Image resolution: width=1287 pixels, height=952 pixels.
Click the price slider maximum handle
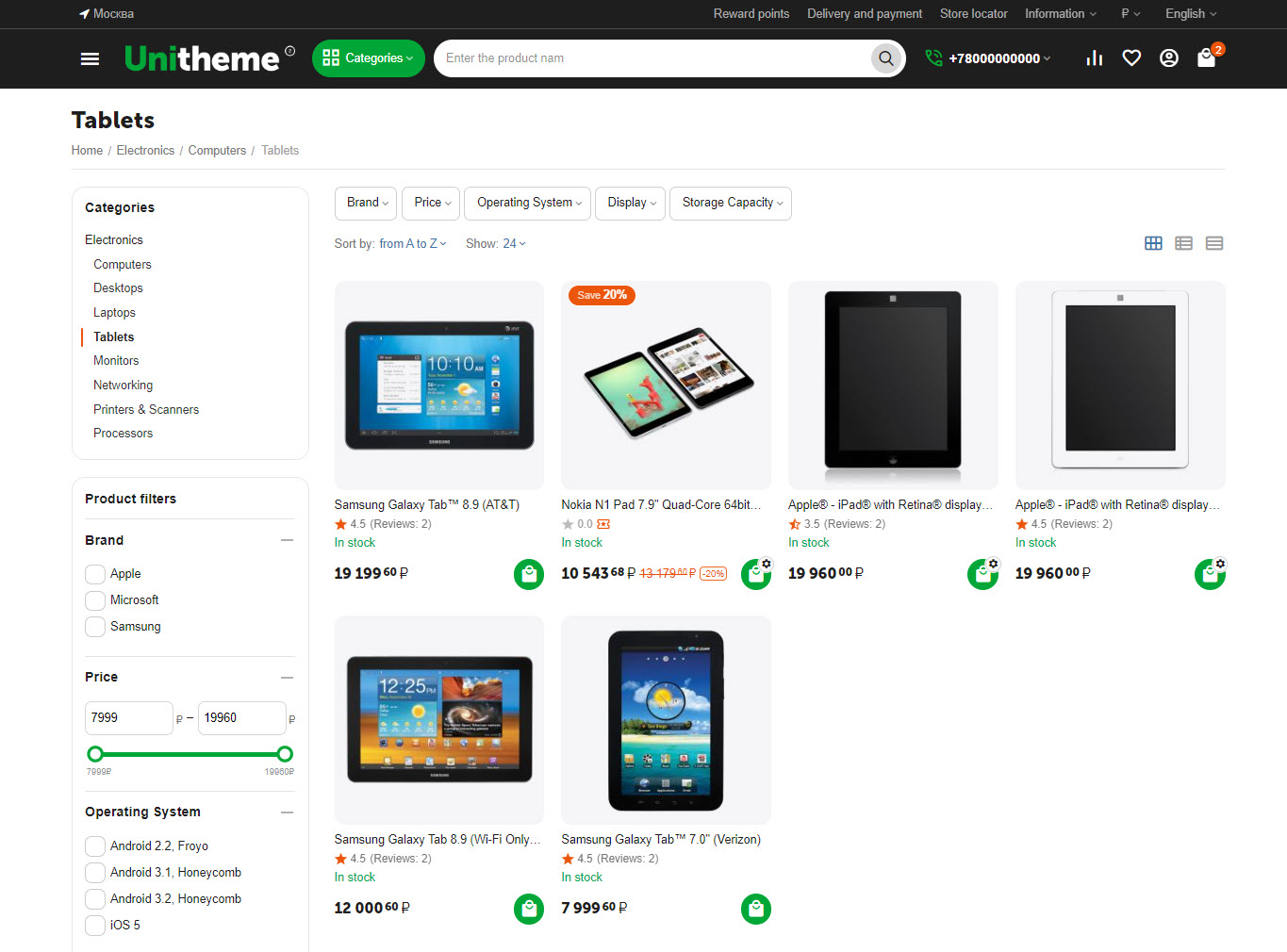pos(285,754)
